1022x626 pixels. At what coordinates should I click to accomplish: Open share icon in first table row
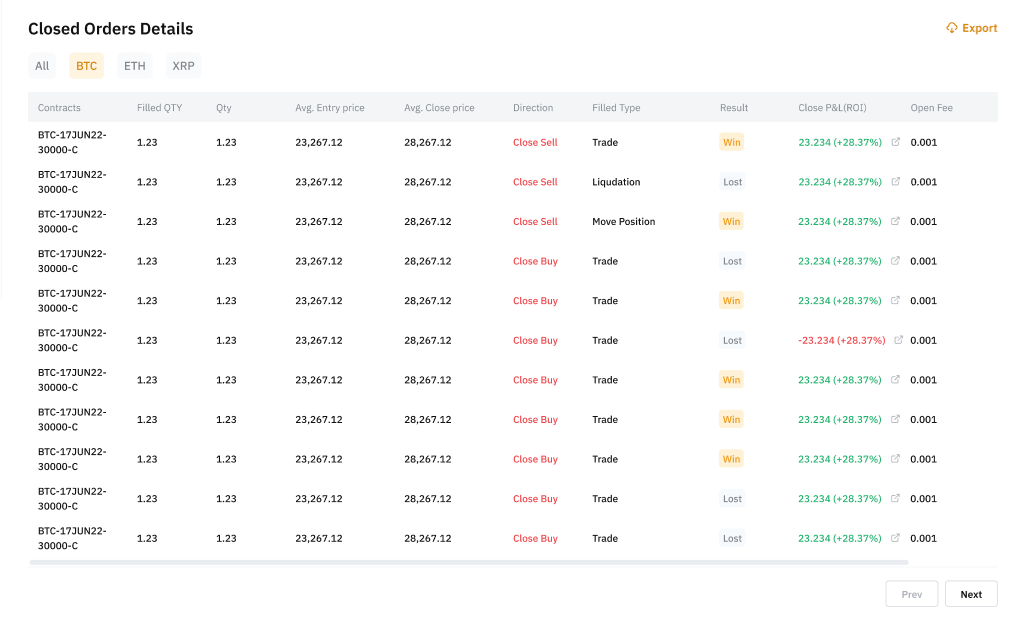coord(895,142)
